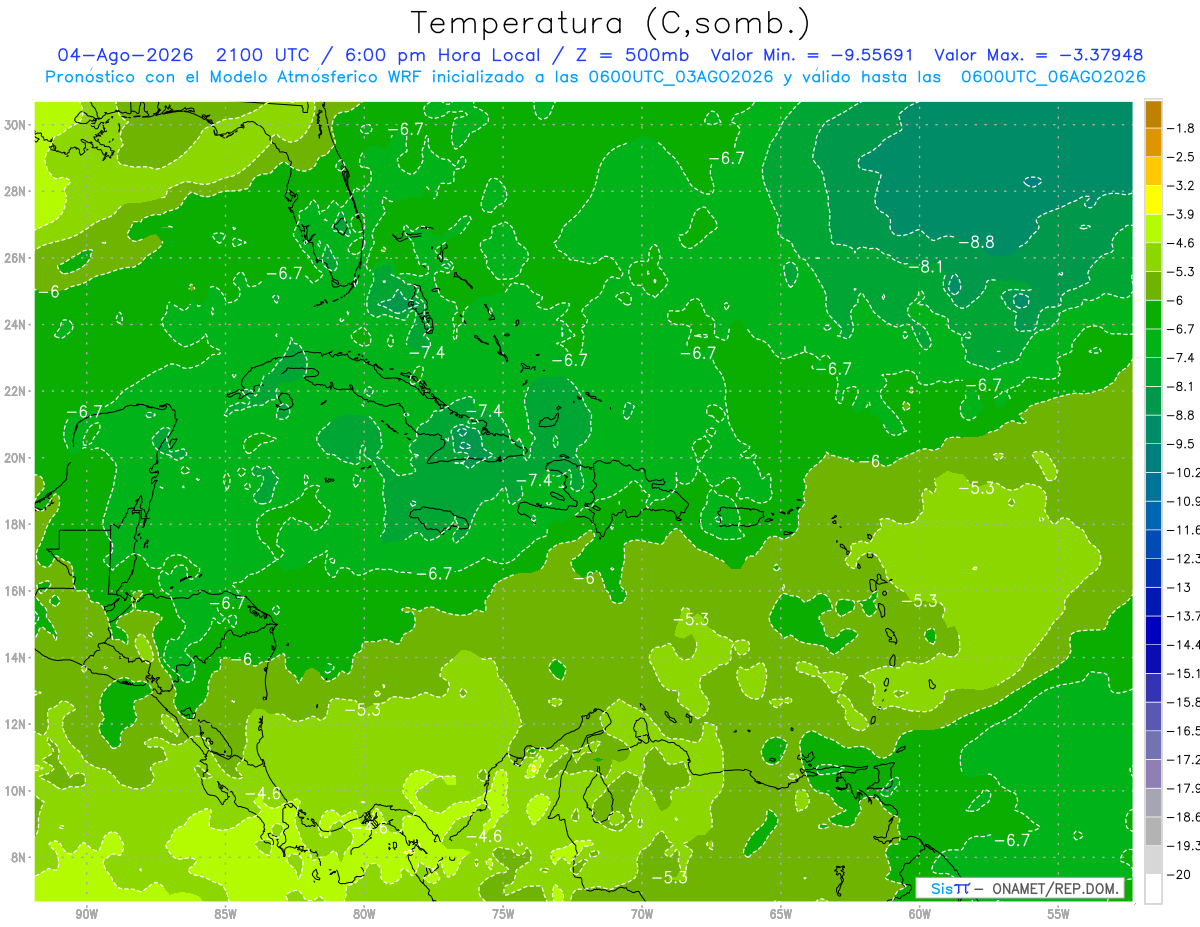
Task: Pick colorbar swatch between -10.2 and -10.9
Action: [1153, 487]
